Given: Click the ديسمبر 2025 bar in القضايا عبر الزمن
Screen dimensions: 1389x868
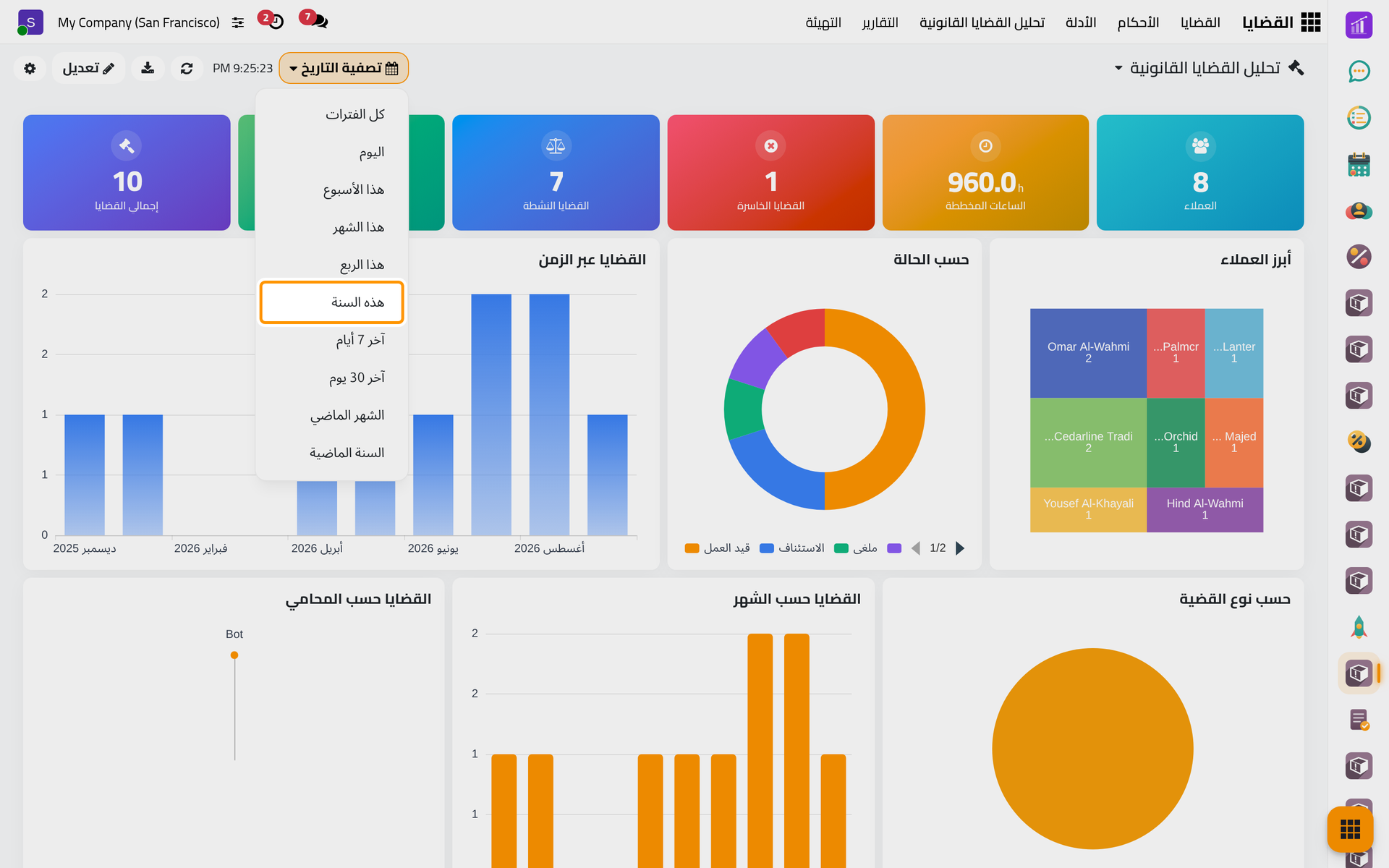Looking at the screenshot, I should pyautogui.click(x=85, y=475).
